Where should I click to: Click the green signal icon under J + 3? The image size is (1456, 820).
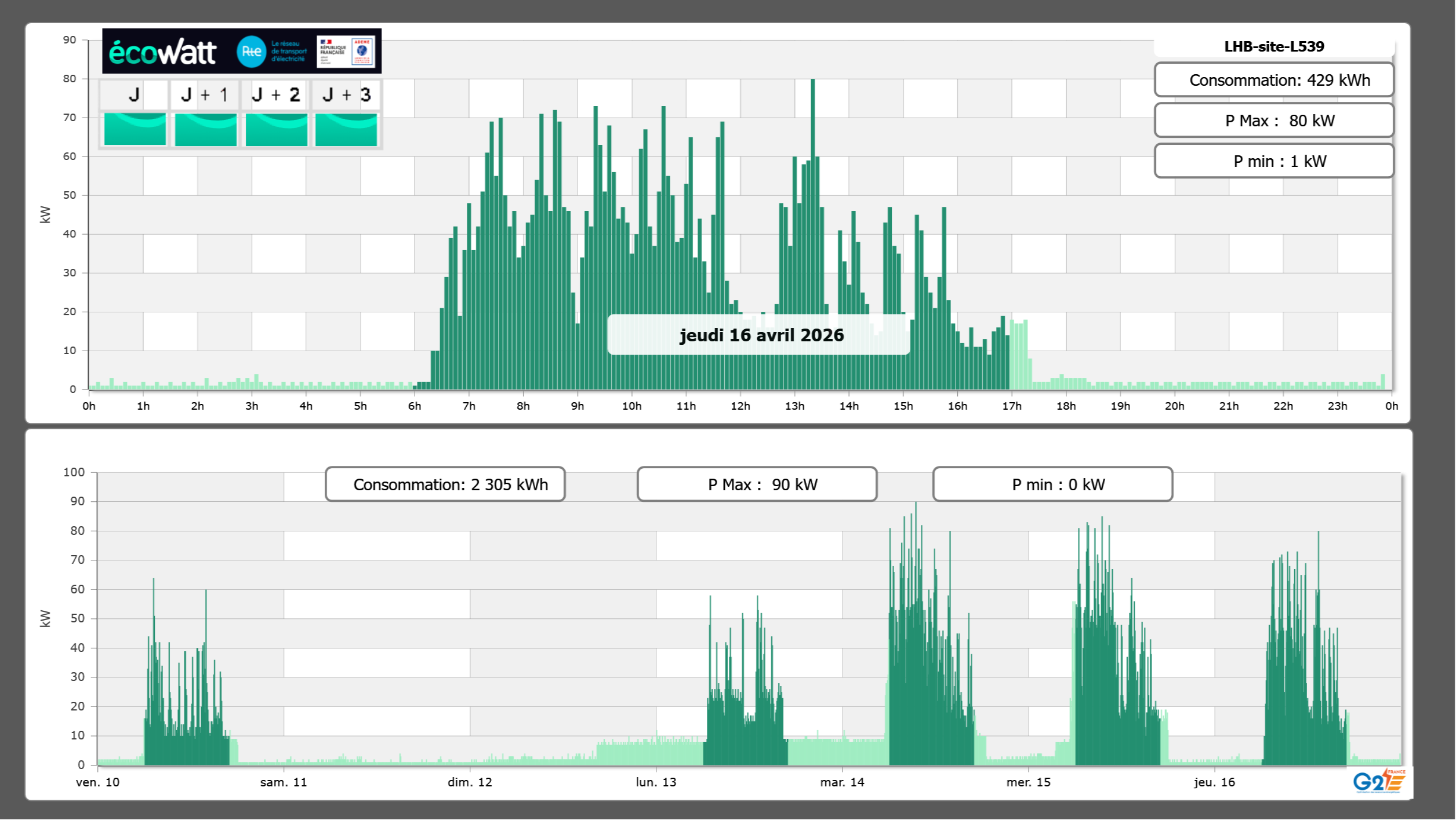click(346, 129)
